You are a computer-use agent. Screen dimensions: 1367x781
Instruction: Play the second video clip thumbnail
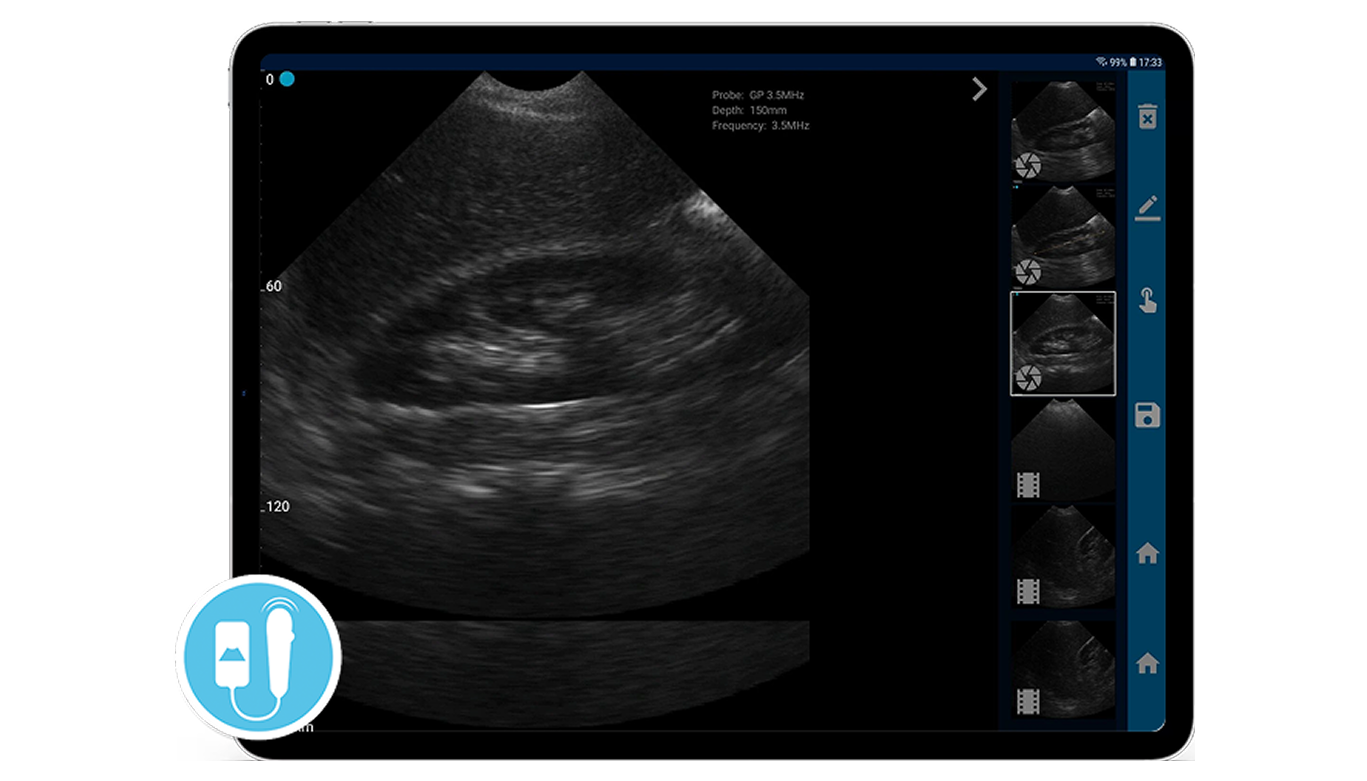[1062, 556]
